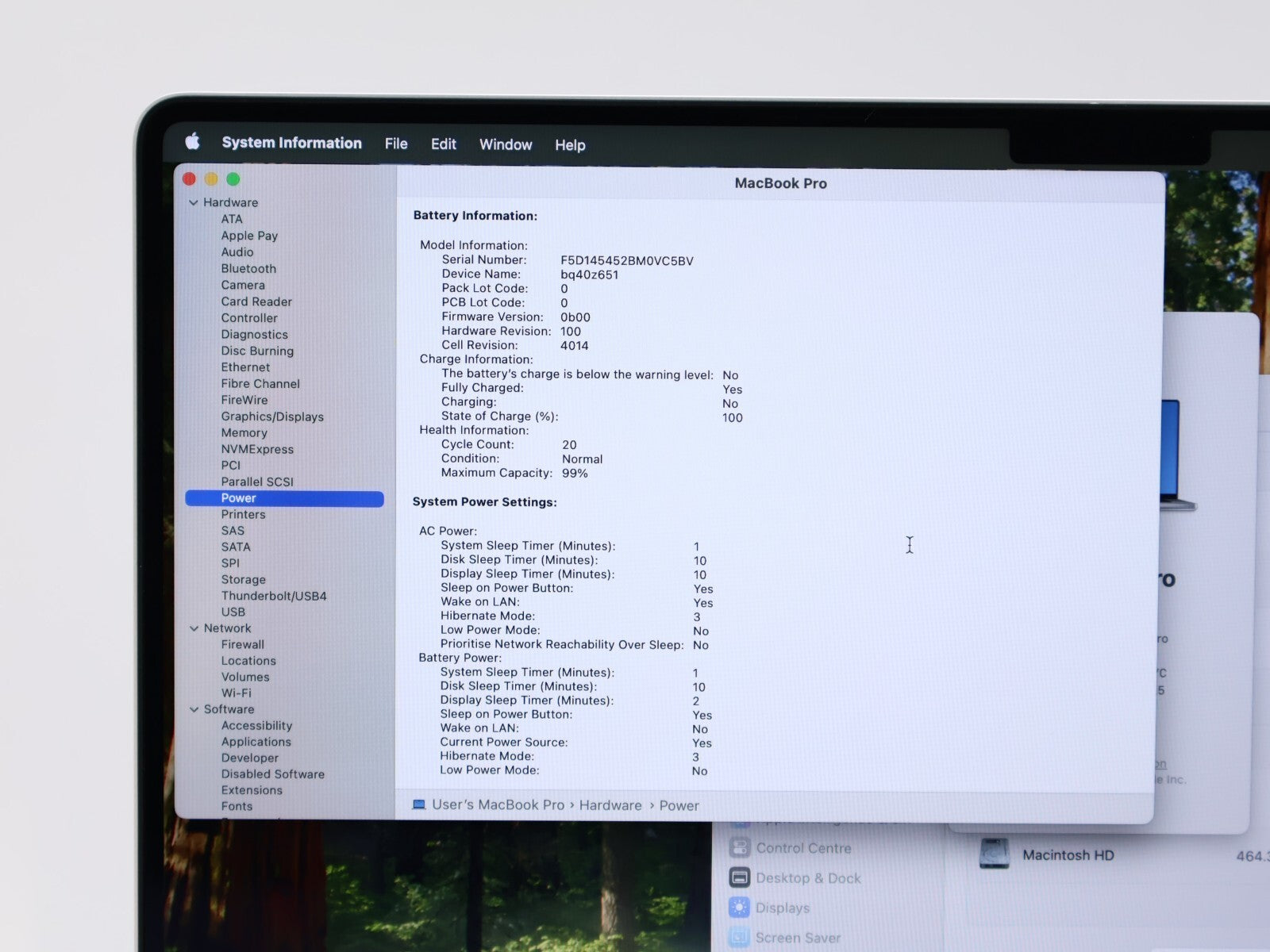This screenshot has height=952, width=1270.
Task: Click the Battery Information heading
Action: coord(475,216)
